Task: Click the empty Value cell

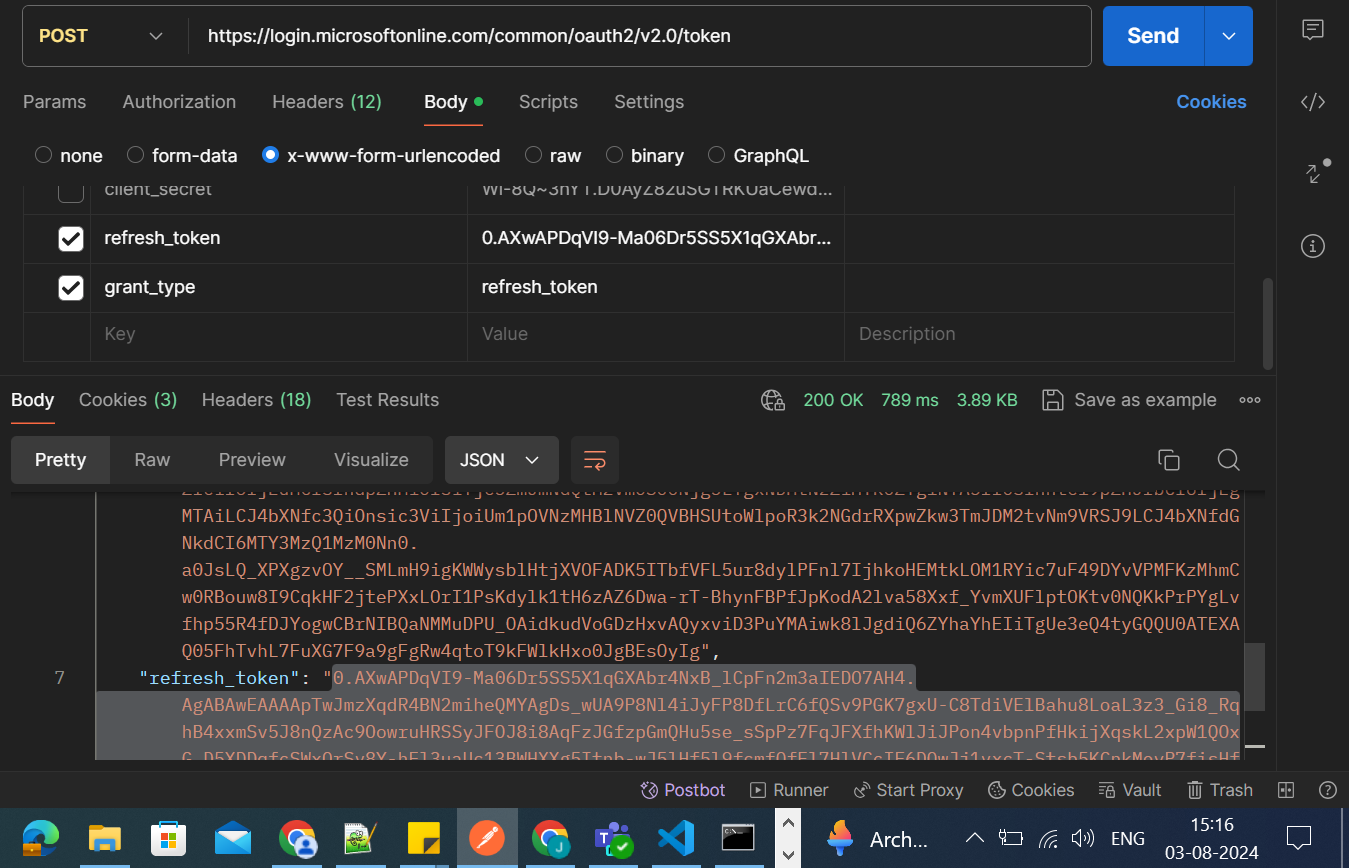Action: pos(656,335)
